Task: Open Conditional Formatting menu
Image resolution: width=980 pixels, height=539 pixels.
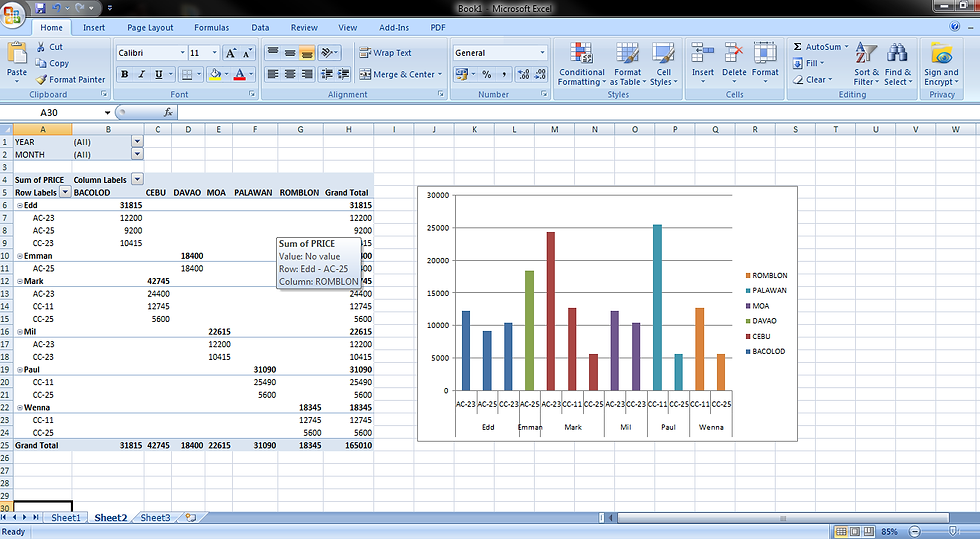Action: pyautogui.click(x=581, y=64)
